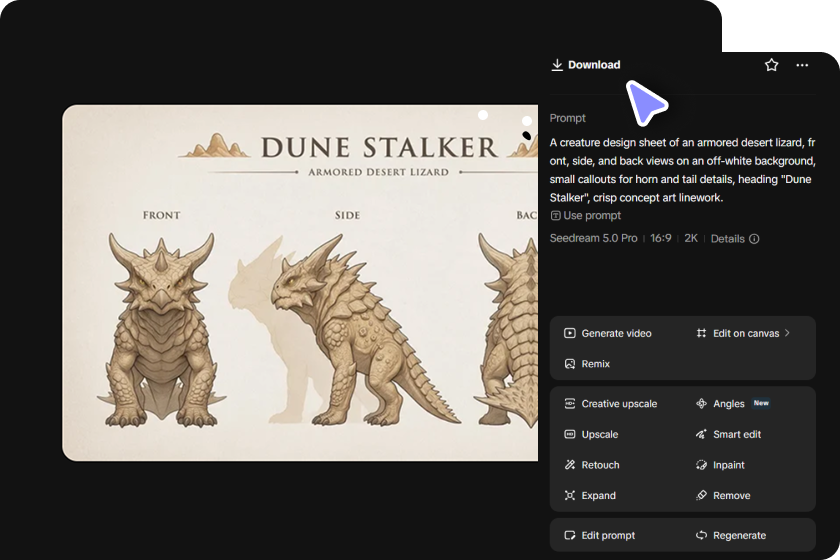Click the New badge next to Angles

pyautogui.click(x=761, y=403)
